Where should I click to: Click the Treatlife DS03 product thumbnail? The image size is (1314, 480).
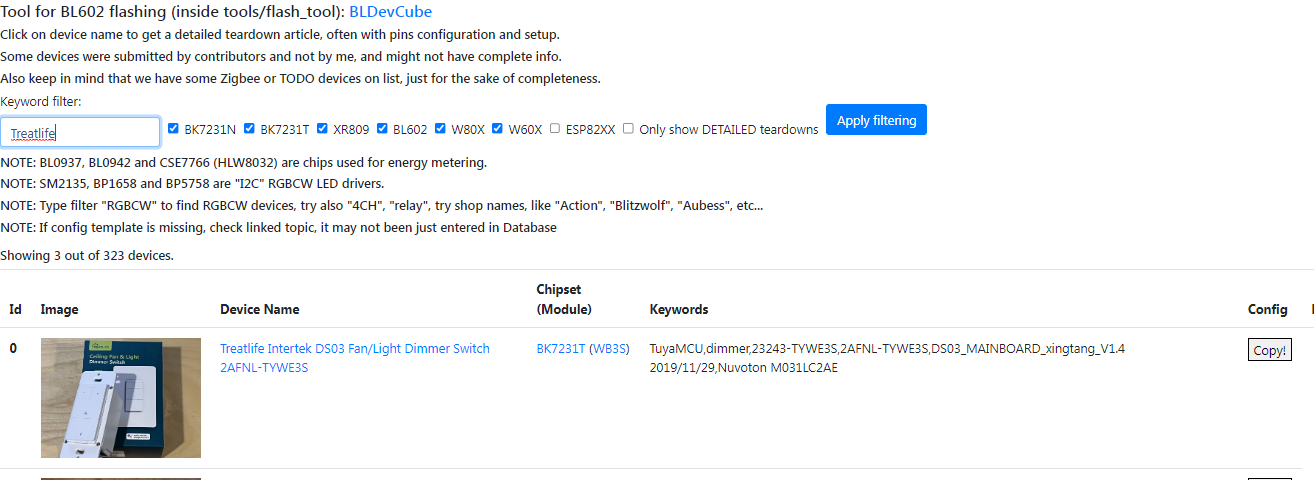pos(121,398)
